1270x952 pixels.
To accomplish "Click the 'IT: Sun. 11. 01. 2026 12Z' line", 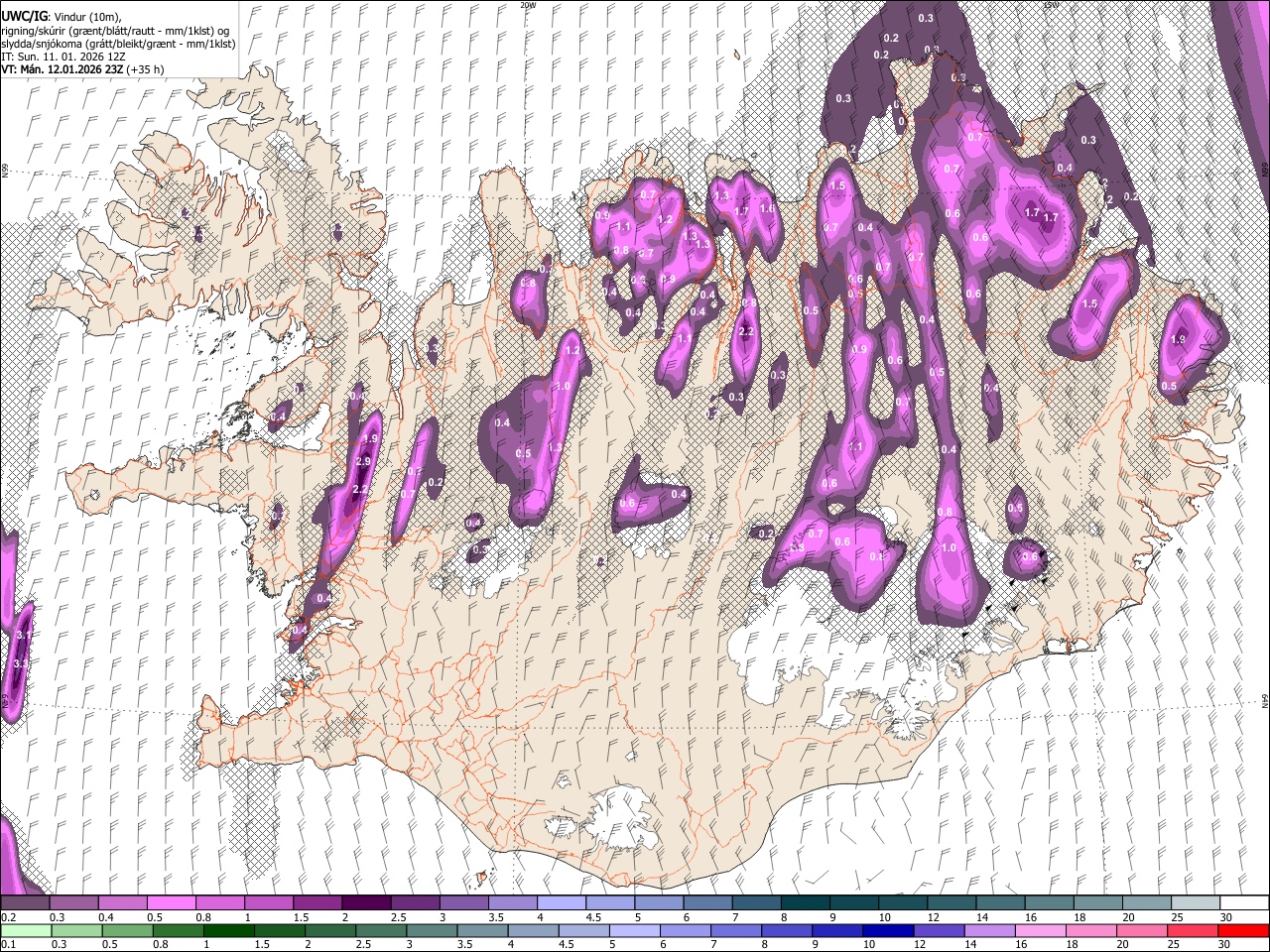I will tap(63, 57).
